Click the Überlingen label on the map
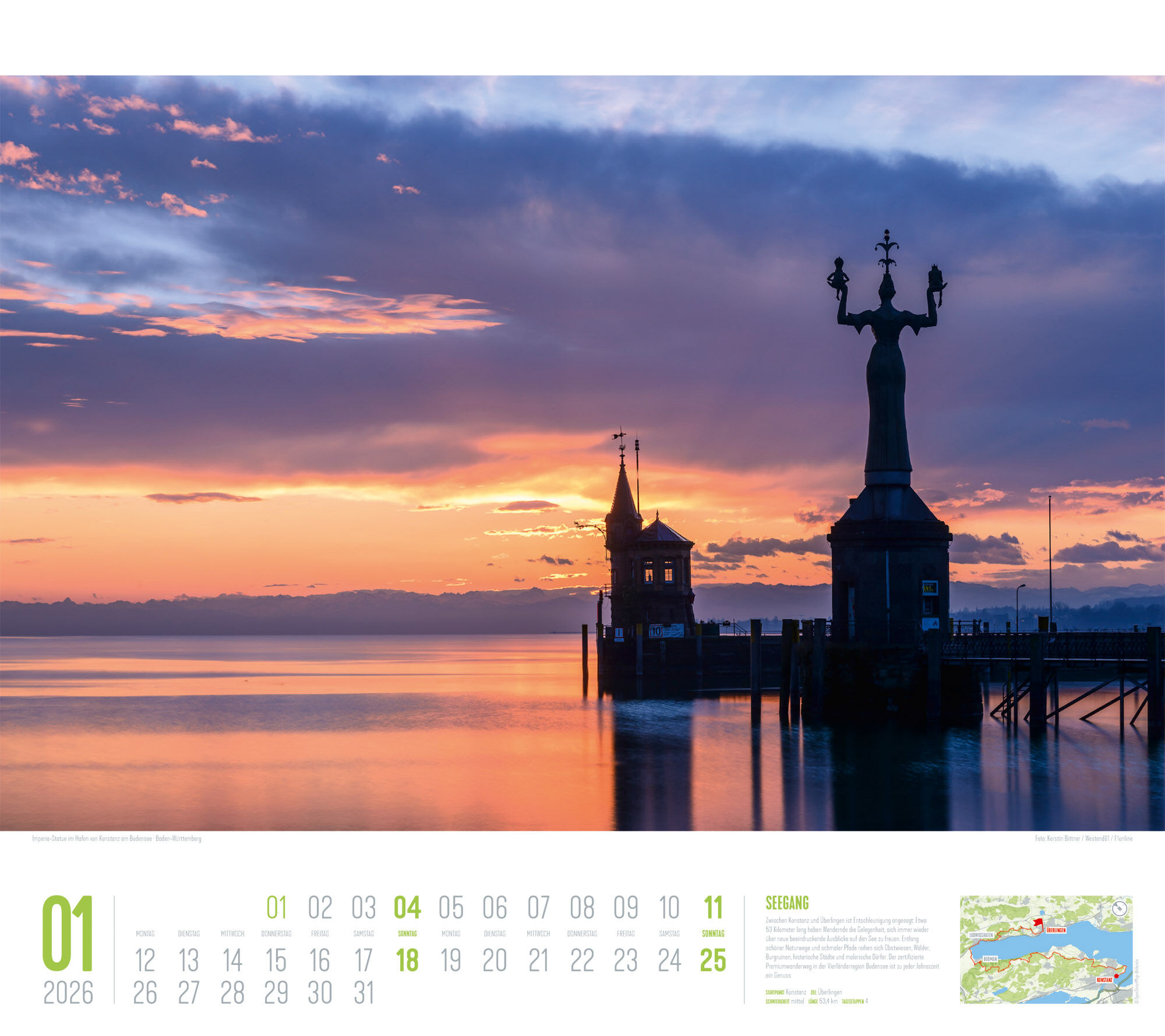Viewport: 1165px width, 1036px height. 1056,931
